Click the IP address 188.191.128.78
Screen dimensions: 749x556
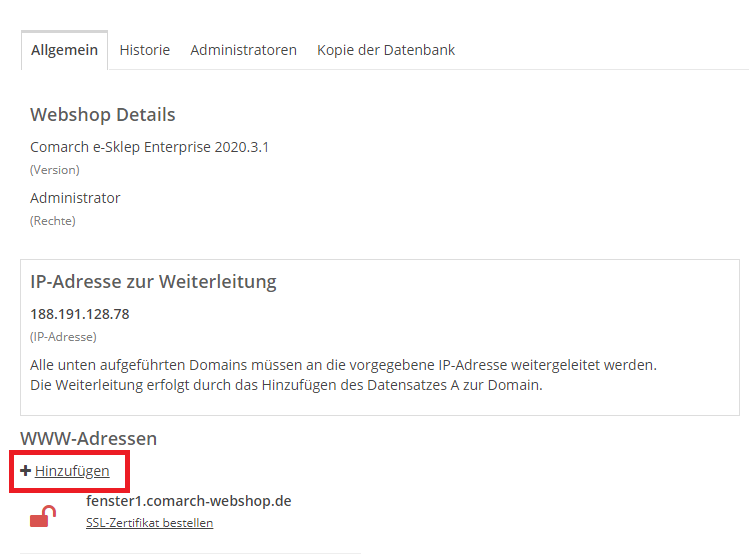80,314
